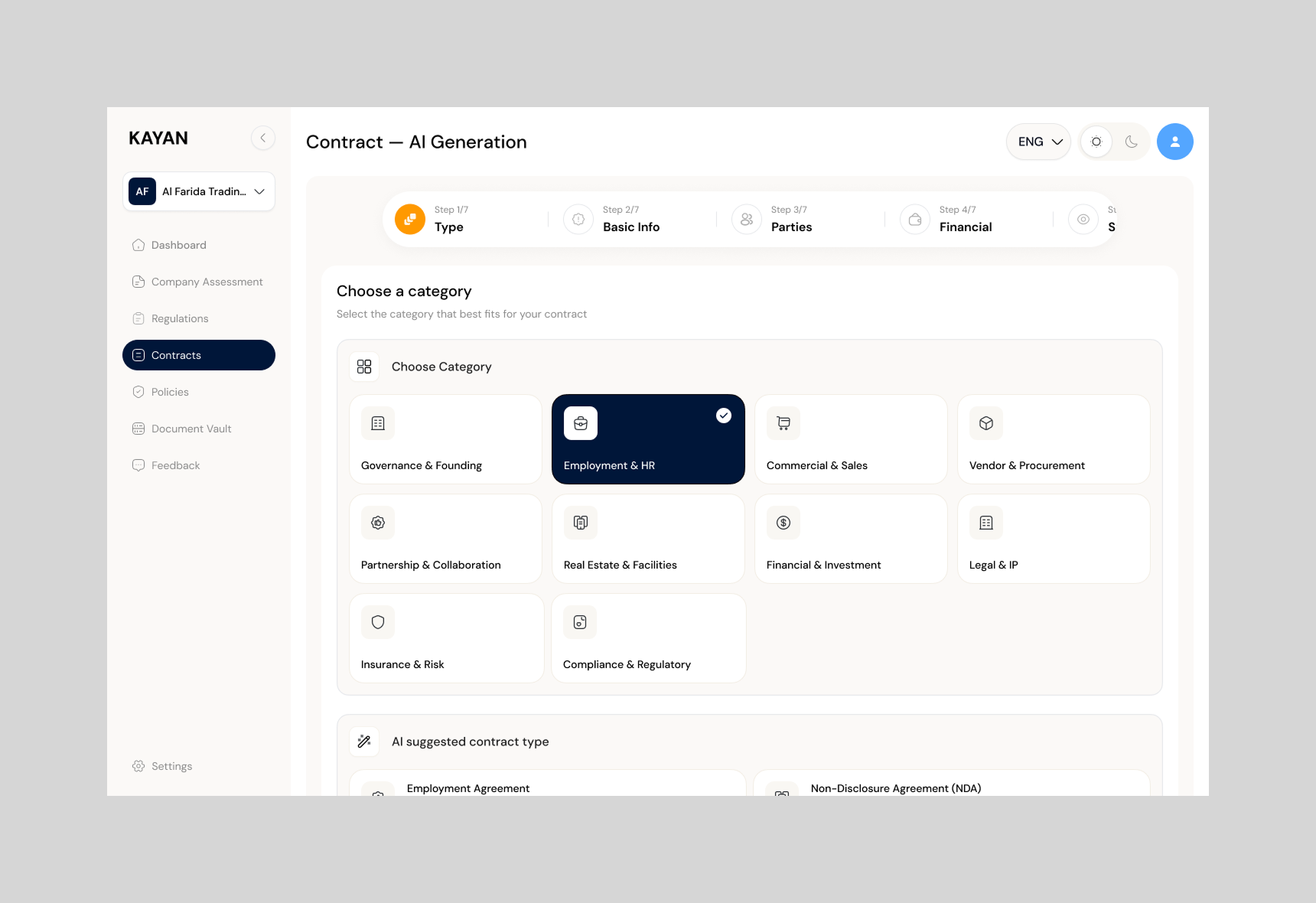Screen dimensions: 1316x903
Task: Click the Step 5 eye icon
Action: point(1083,219)
